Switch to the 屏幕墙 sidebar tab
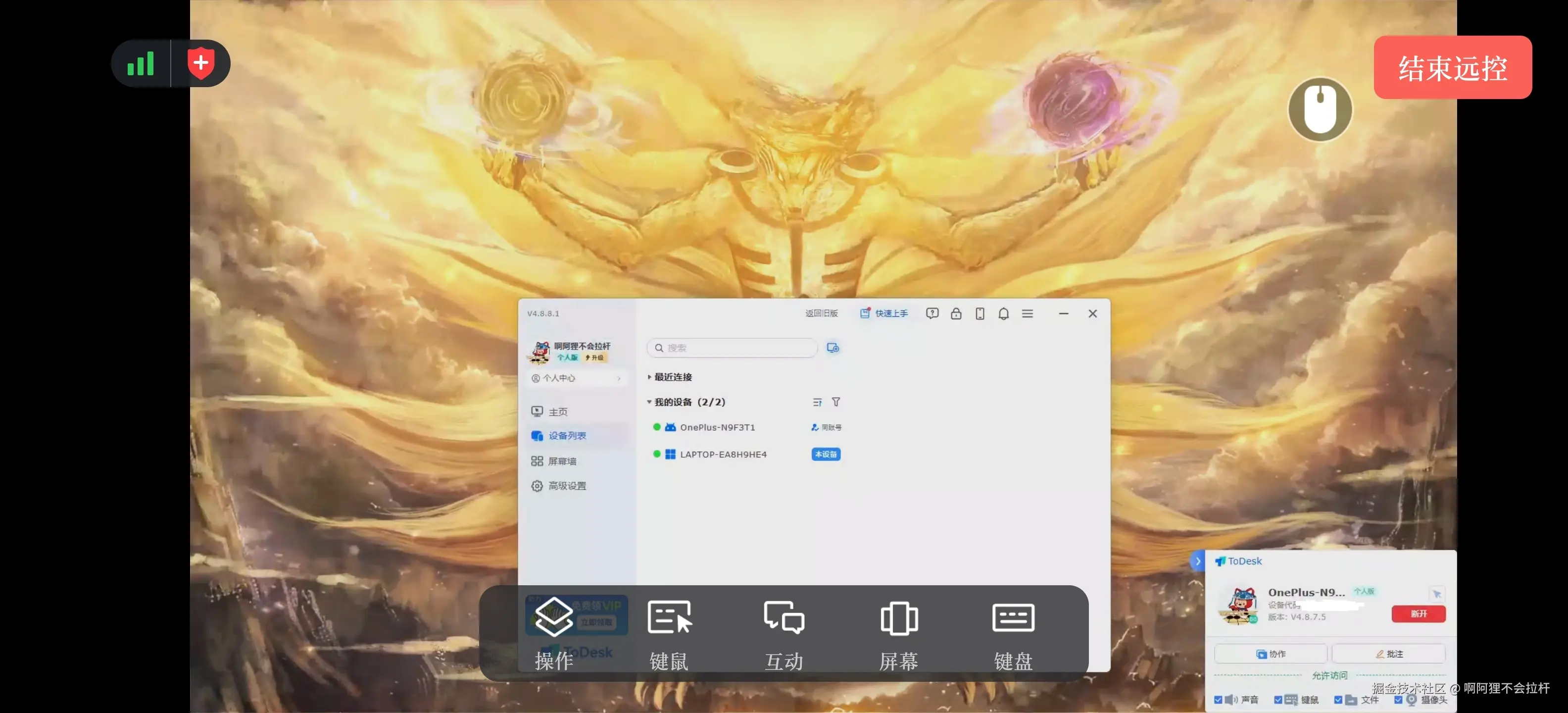The width and height of the screenshot is (1568, 713). pyautogui.click(x=561, y=461)
